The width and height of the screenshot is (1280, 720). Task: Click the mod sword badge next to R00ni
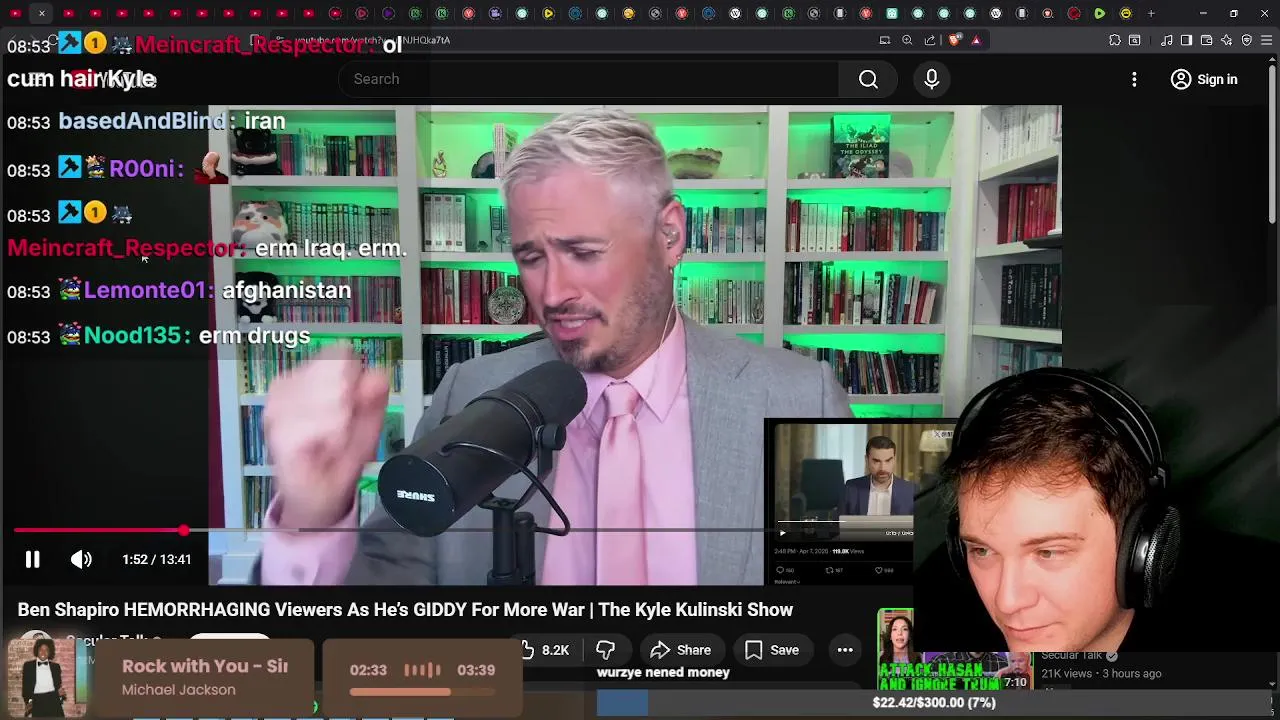[x=69, y=167]
